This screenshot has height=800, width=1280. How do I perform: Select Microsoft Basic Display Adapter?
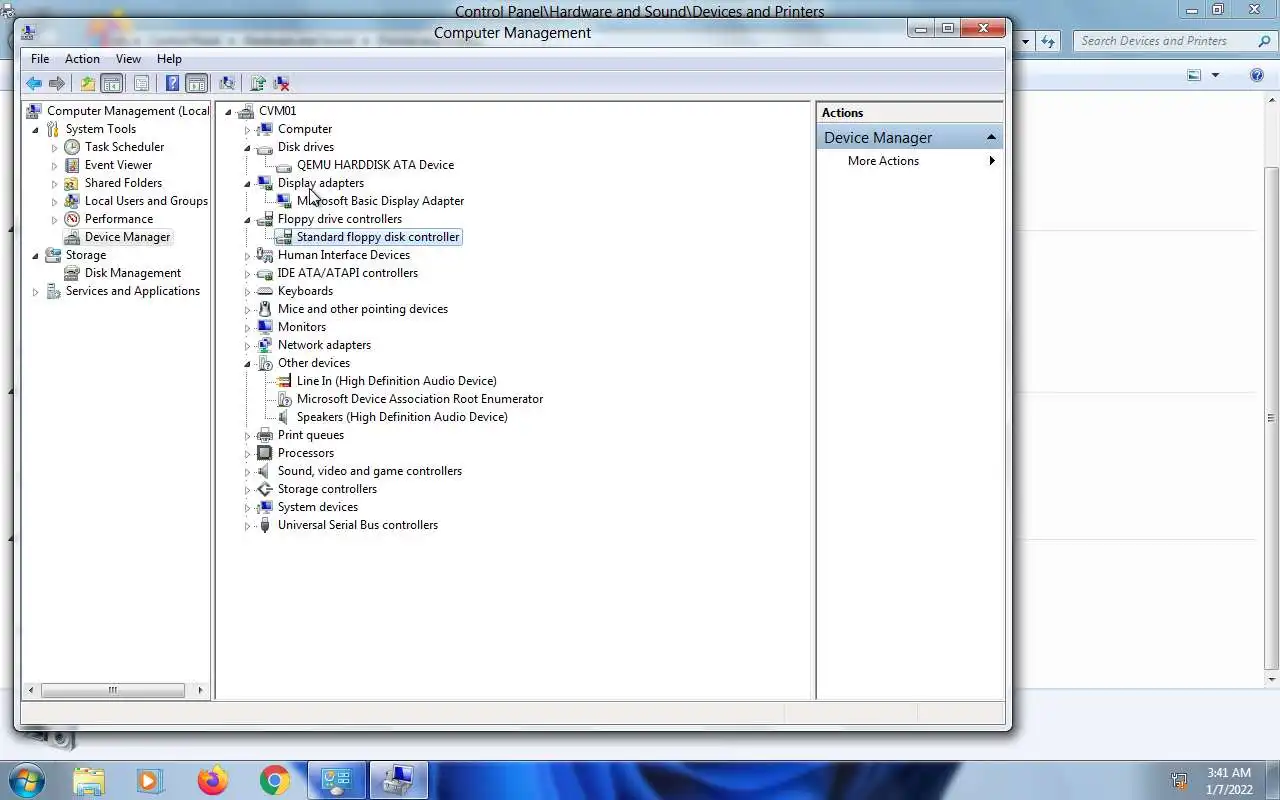click(380, 201)
